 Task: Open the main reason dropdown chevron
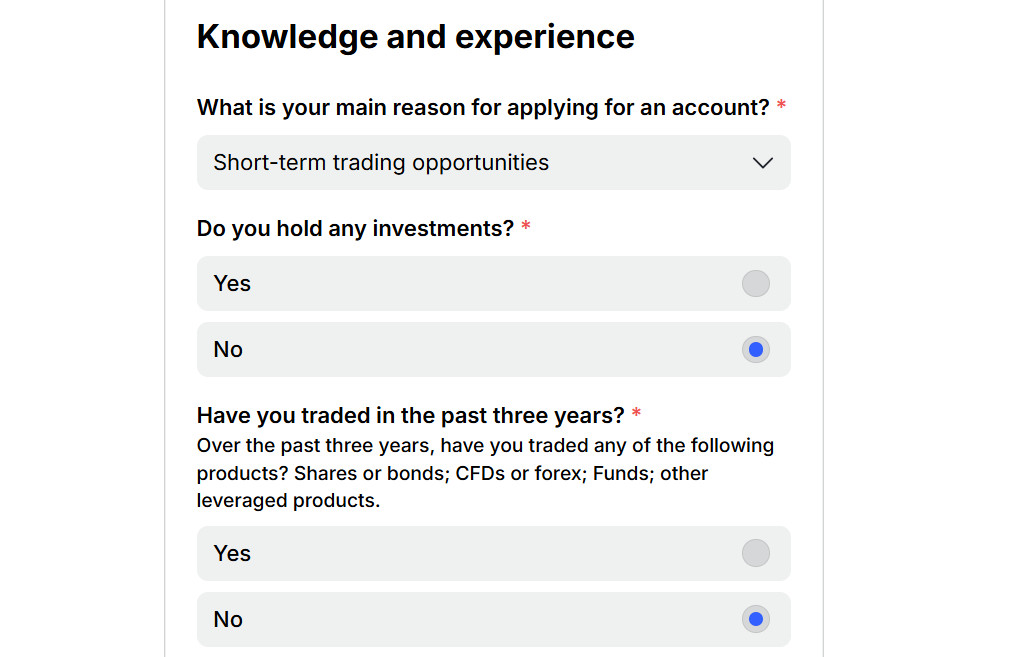[x=762, y=163]
